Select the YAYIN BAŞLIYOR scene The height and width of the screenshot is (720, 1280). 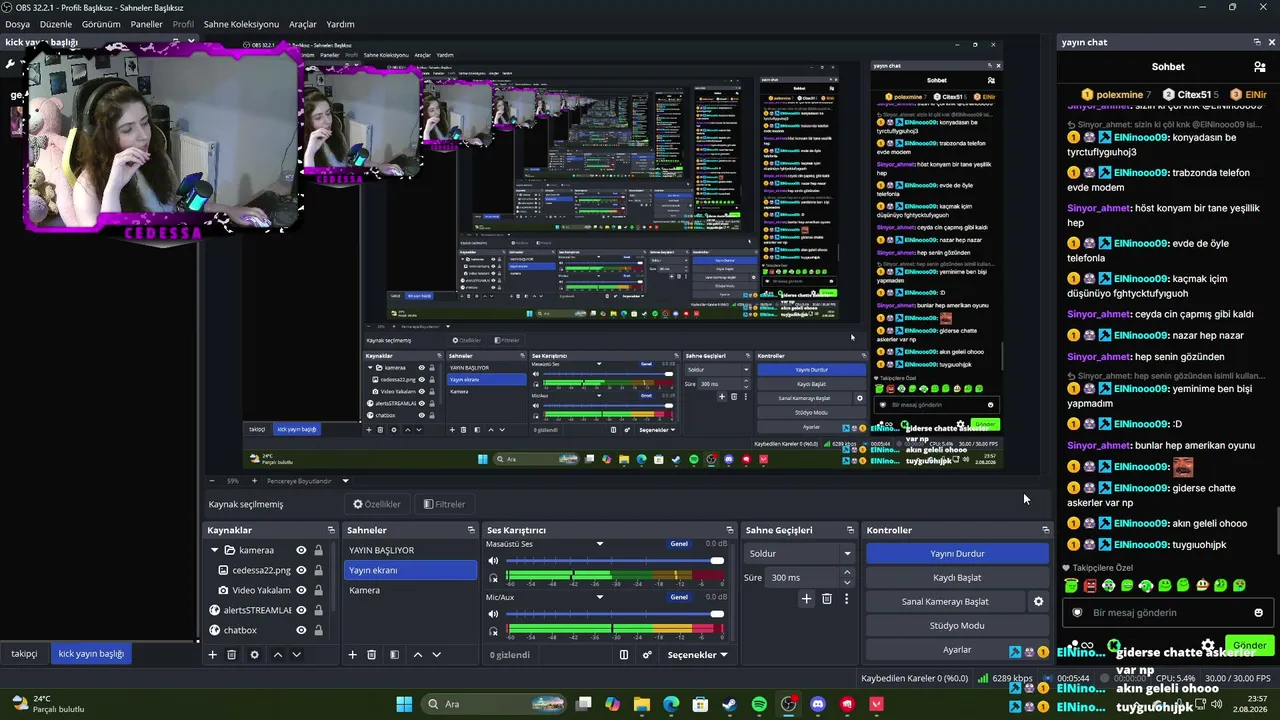(411, 550)
